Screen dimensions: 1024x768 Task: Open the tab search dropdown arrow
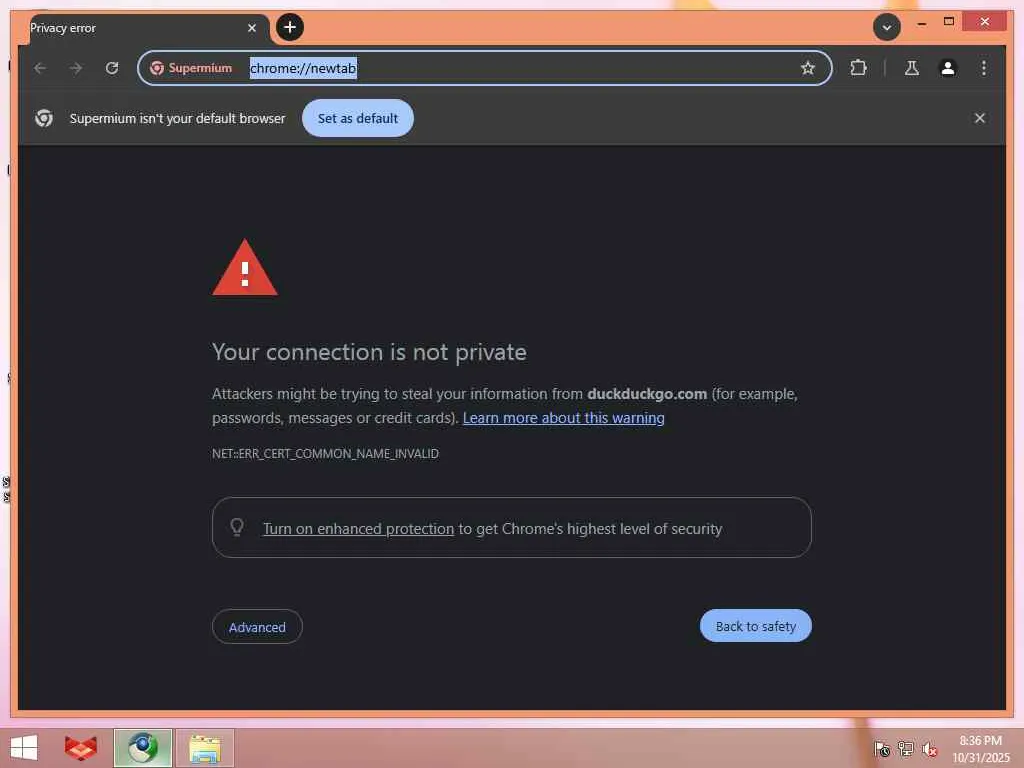point(887,27)
